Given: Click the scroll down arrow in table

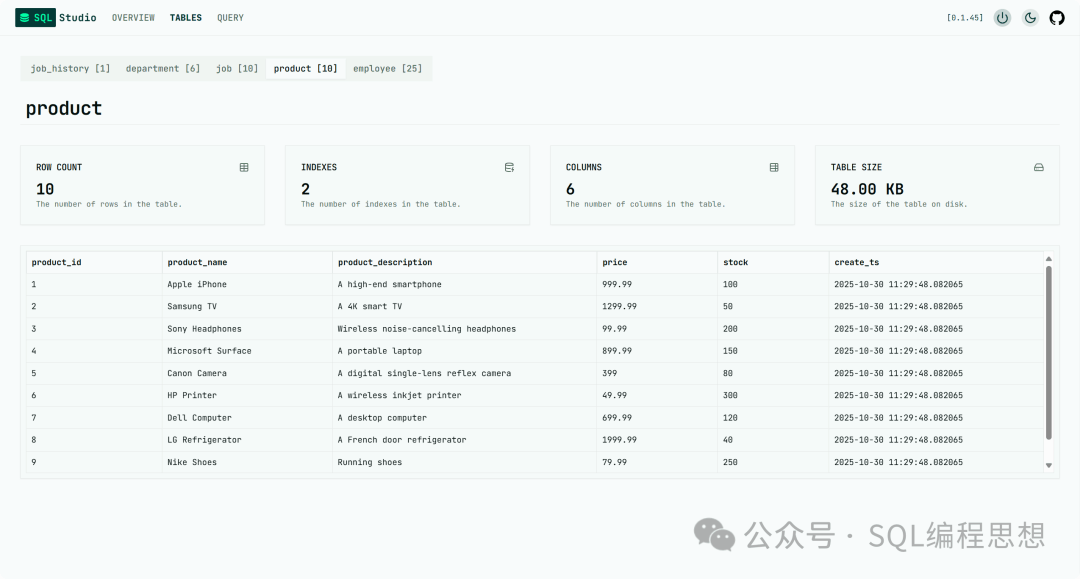Looking at the screenshot, I should [1048, 465].
